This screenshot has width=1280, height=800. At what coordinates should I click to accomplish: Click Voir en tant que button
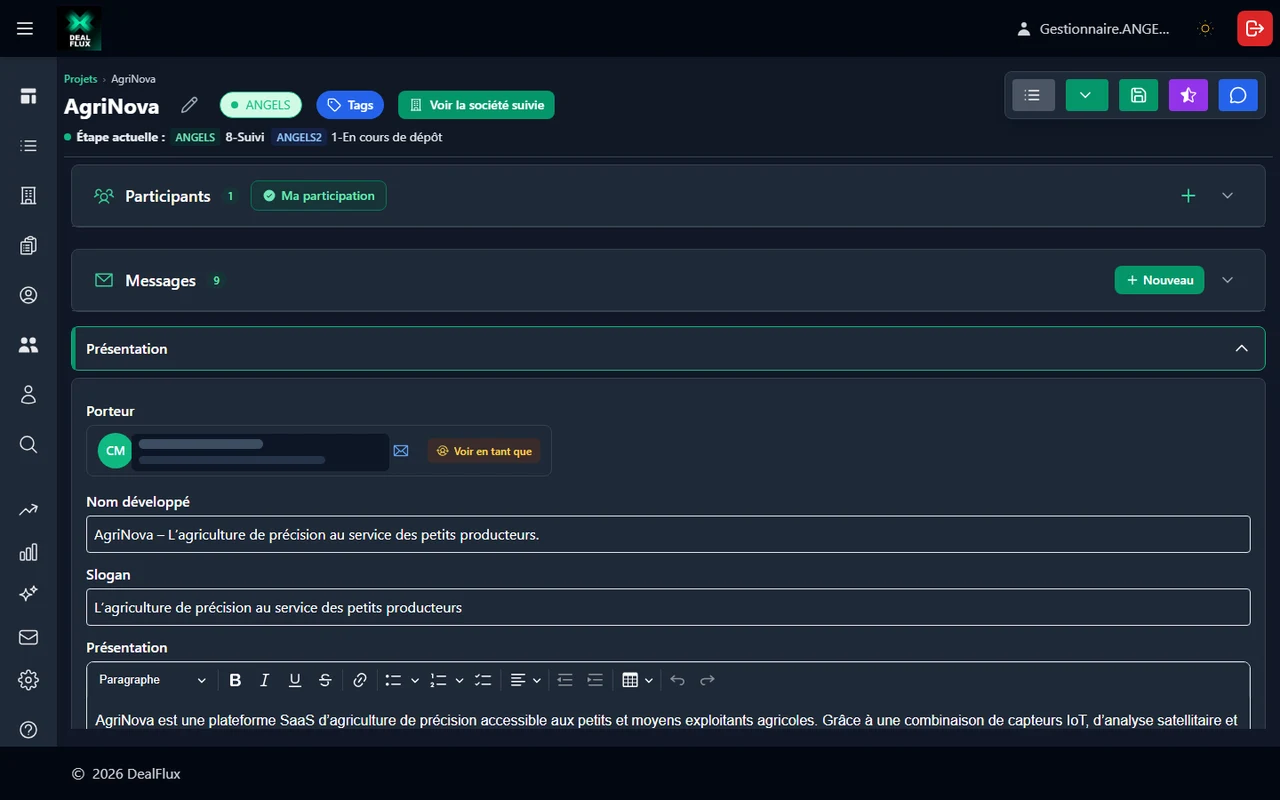pyautogui.click(x=484, y=451)
